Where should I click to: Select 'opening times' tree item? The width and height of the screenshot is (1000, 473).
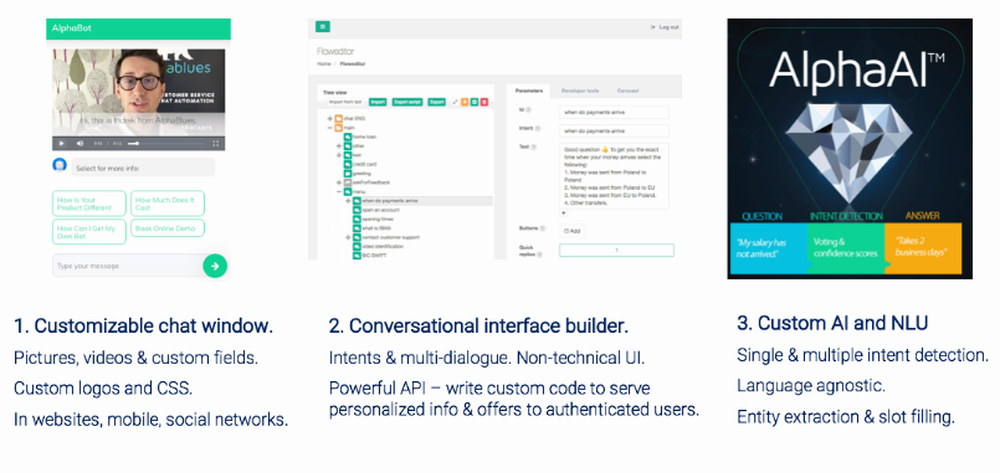[x=378, y=219]
